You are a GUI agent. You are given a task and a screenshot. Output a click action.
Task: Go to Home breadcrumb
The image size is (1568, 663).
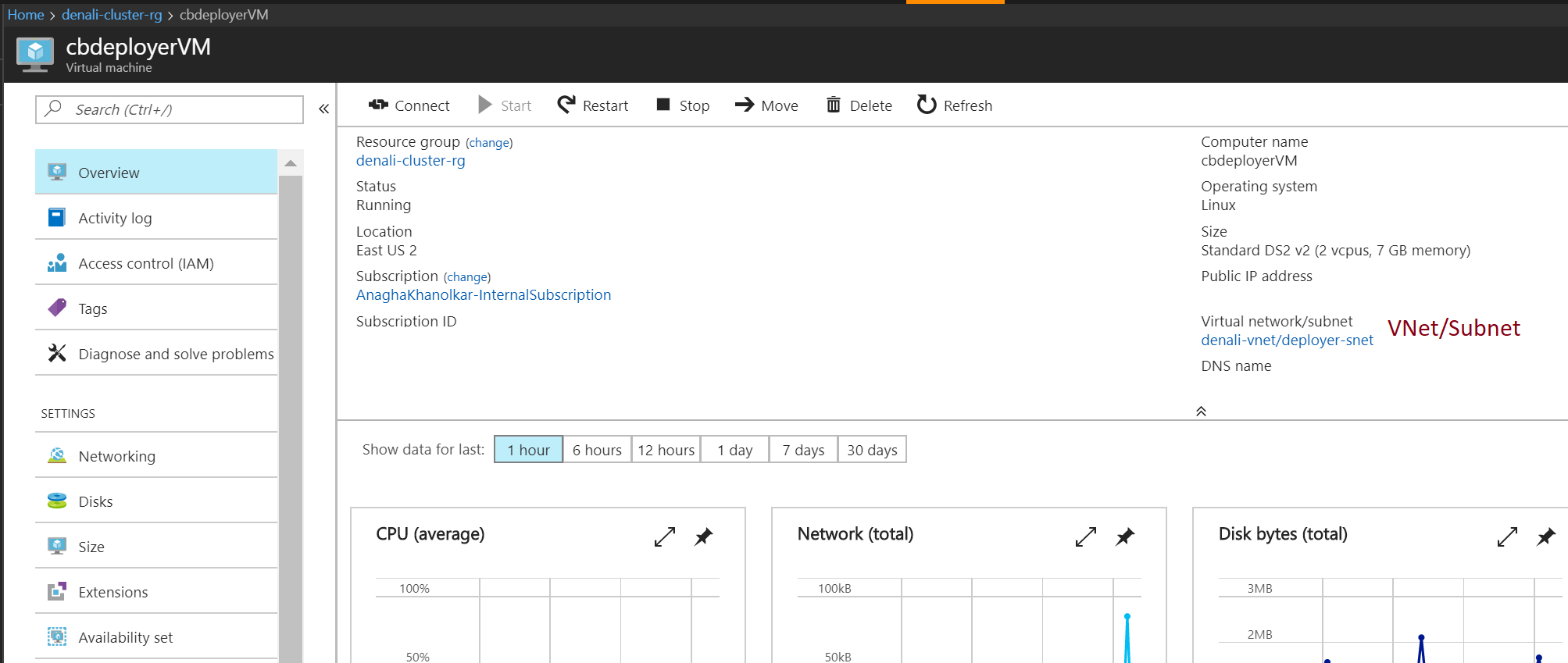(x=26, y=15)
